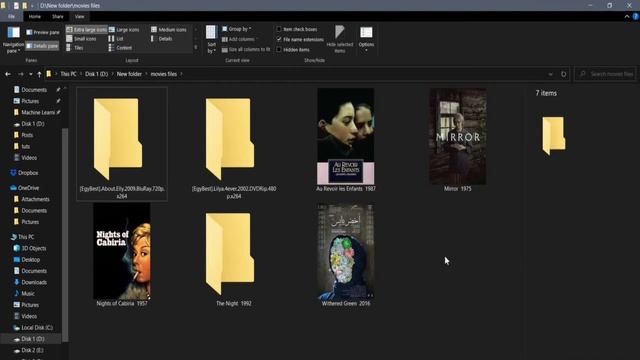Open Local Disk (C:) in sidebar

(37, 327)
